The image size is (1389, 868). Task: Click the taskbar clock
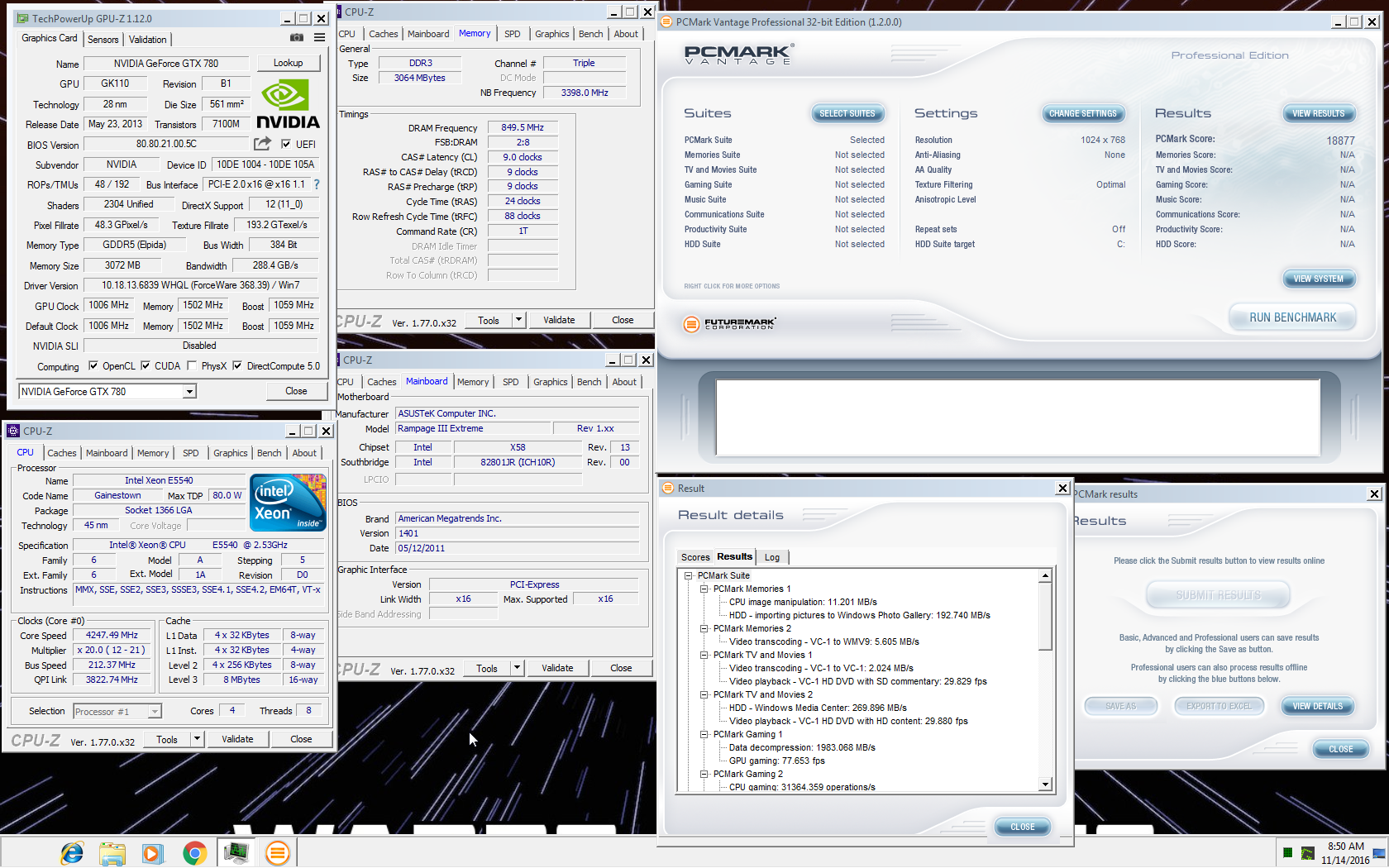click(1345, 853)
